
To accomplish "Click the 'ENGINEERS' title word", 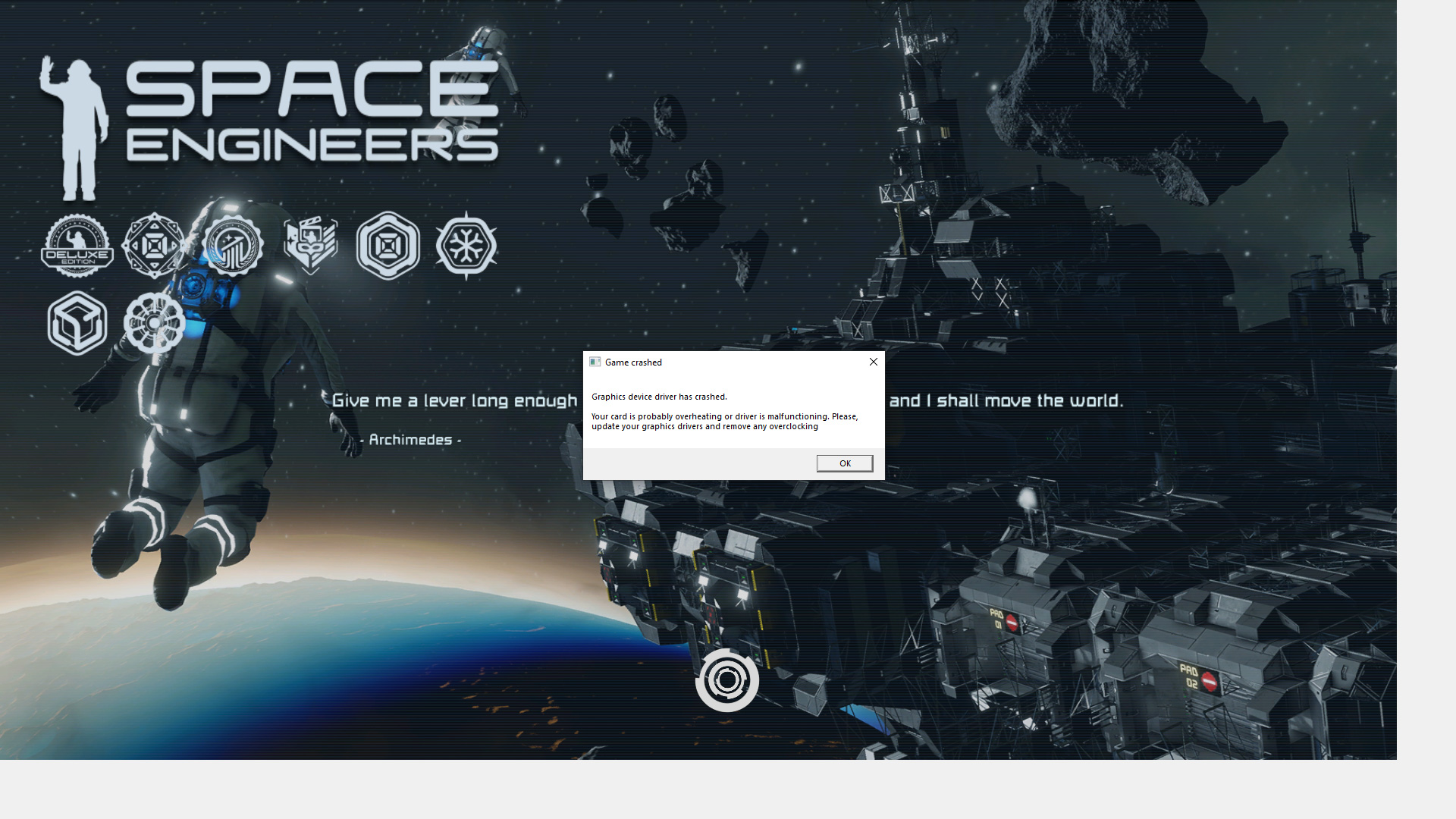I will pyautogui.click(x=311, y=145).
